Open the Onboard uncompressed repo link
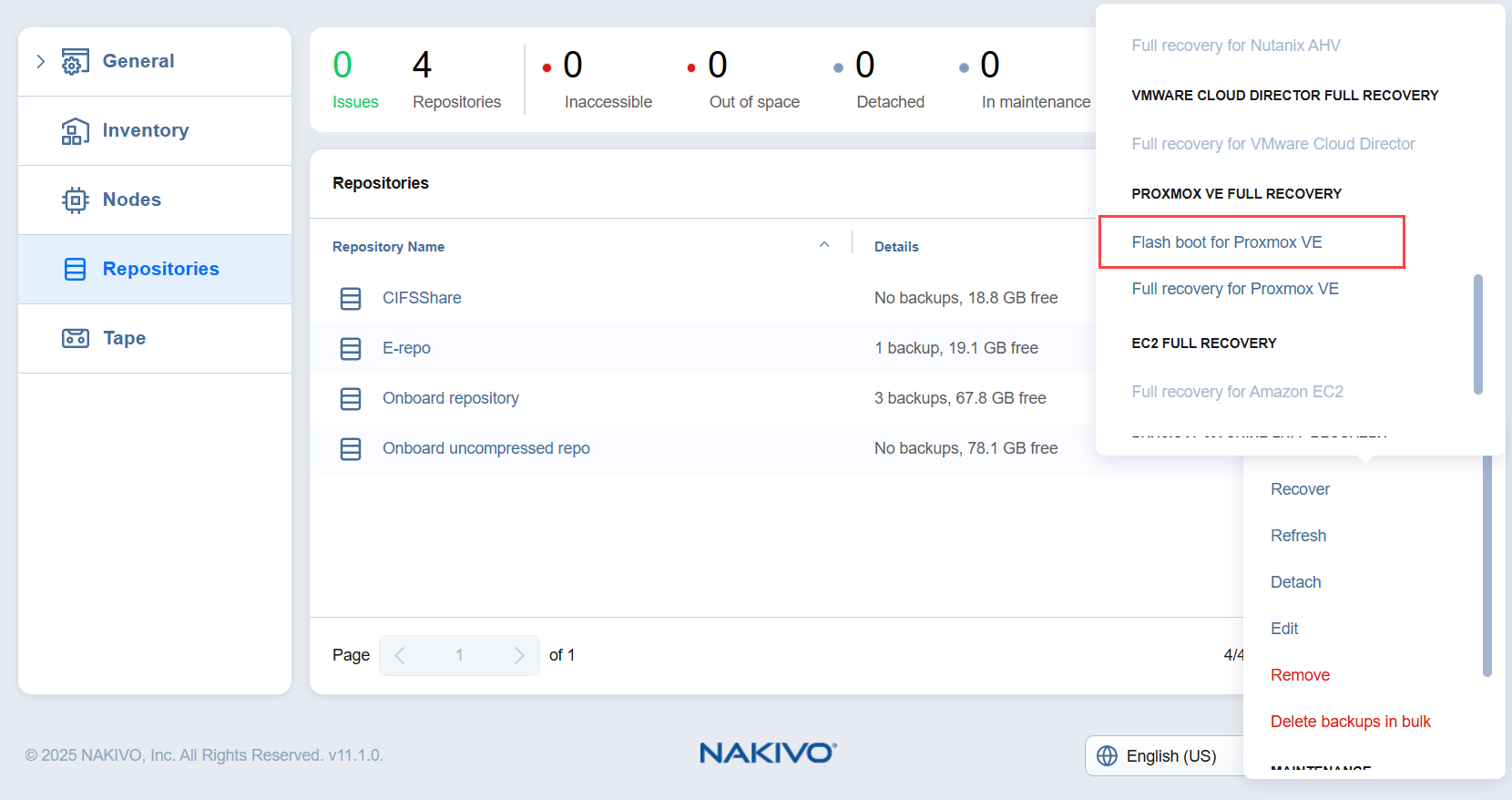This screenshot has width=1512, height=800. (485, 448)
